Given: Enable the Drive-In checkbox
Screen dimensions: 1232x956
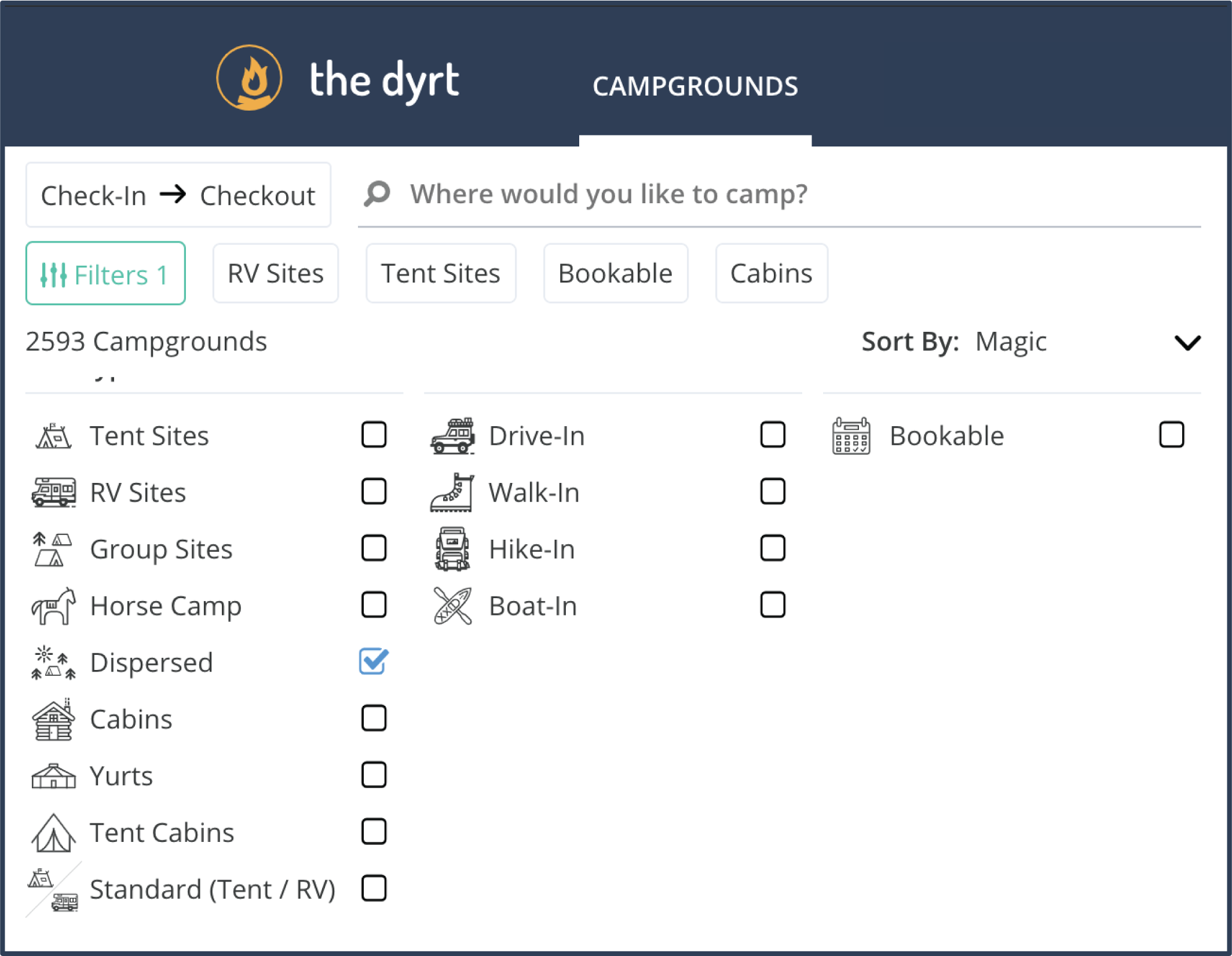Looking at the screenshot, I should click(773, 435).
